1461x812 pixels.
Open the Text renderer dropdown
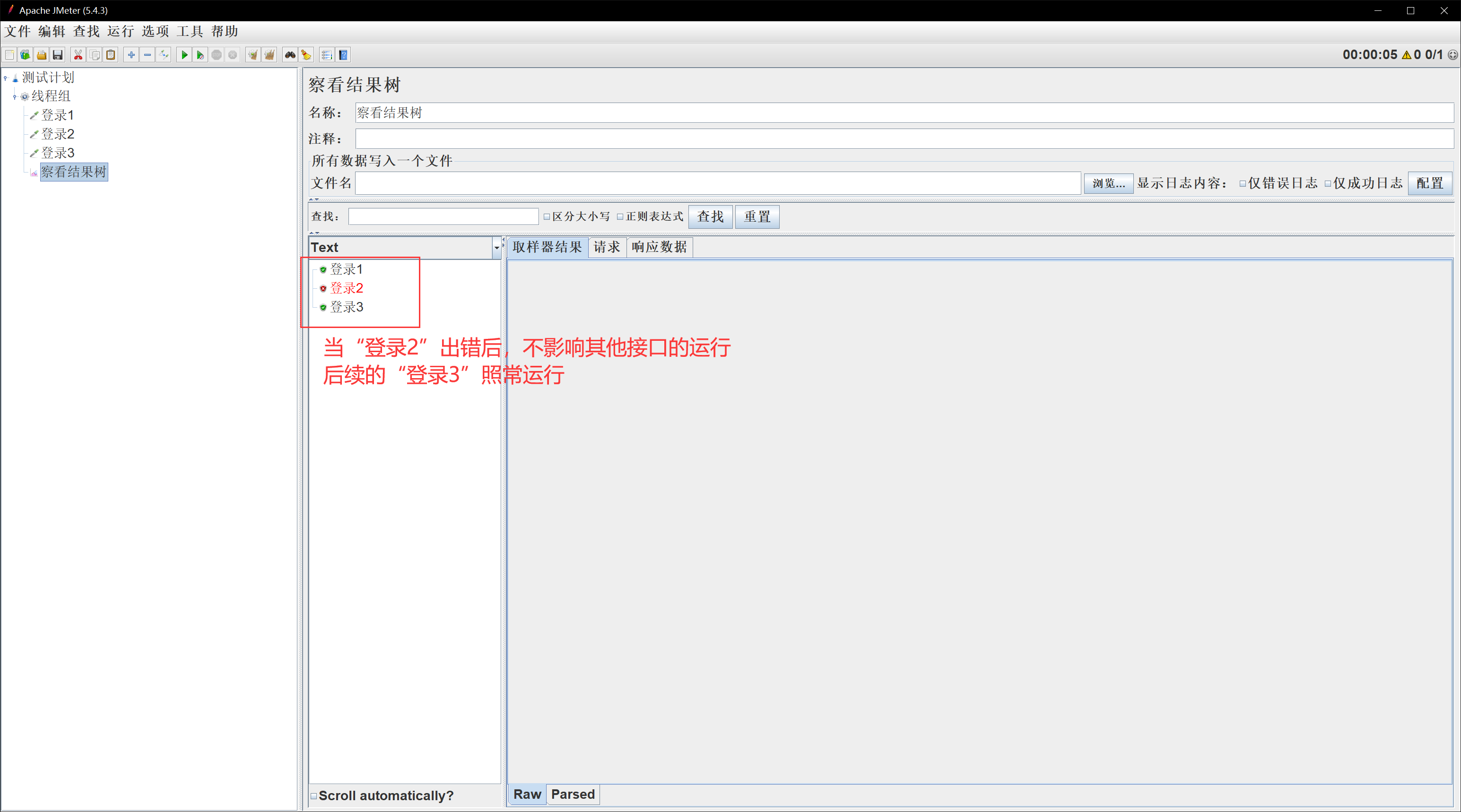coord(496,247)
